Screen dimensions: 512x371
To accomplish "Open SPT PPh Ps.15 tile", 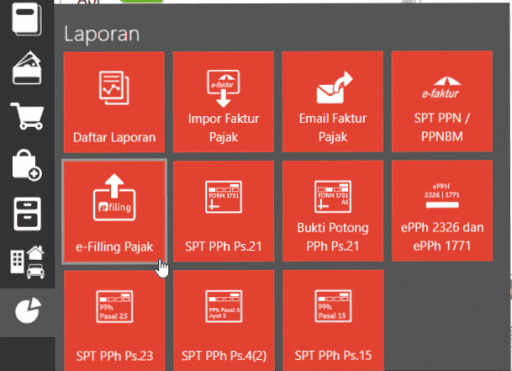I will pyautogui.click(x=333, y=320).
